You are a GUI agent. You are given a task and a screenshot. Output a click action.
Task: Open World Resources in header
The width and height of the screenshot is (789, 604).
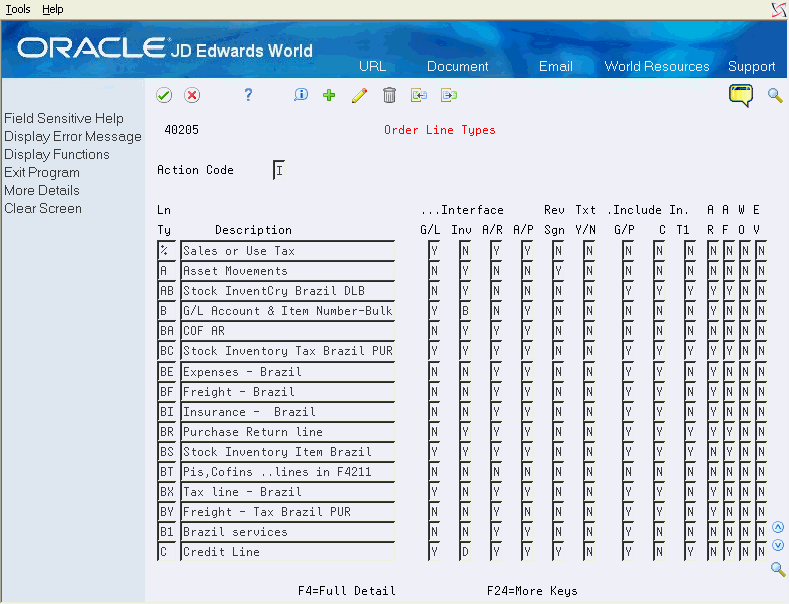[657, 66]
